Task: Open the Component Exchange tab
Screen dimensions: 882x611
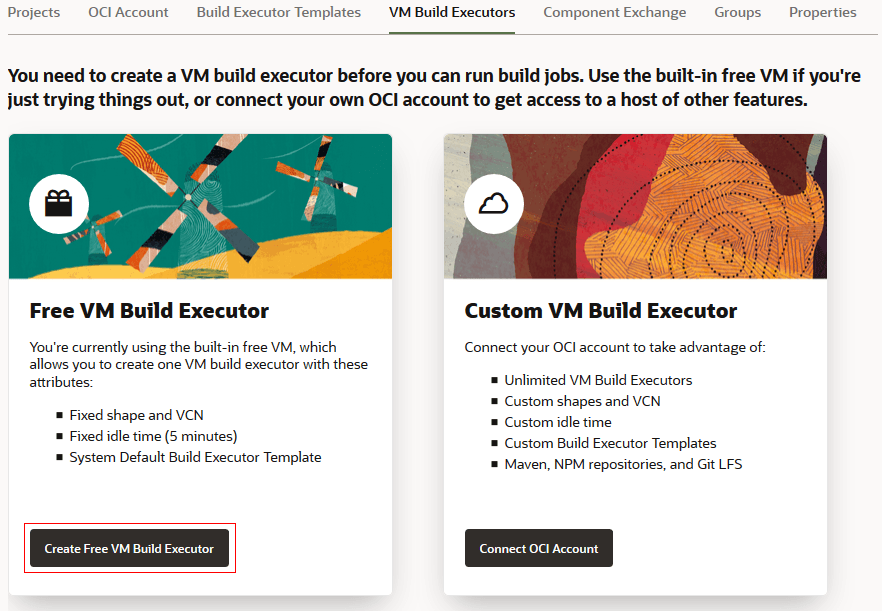Action: click(615, 13)
